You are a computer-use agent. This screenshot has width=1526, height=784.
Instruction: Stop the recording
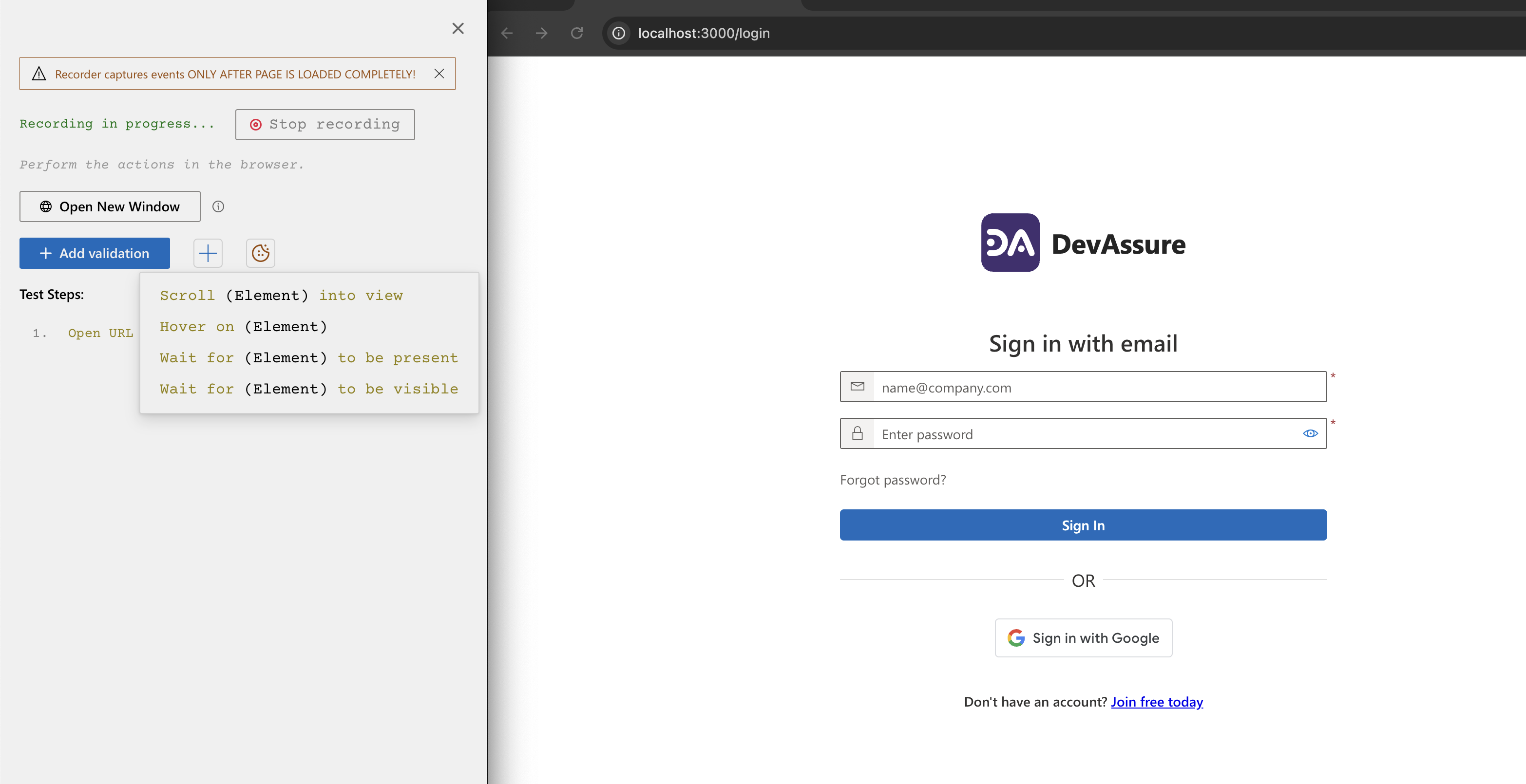click(x=324, y=124)
